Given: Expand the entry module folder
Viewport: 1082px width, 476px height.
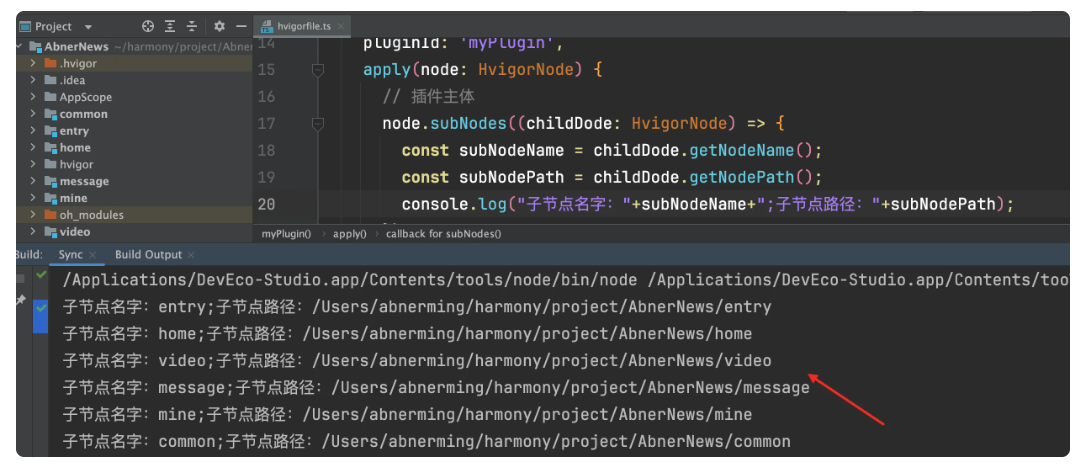Looking at the screenshot, I should tap(33, 131).
